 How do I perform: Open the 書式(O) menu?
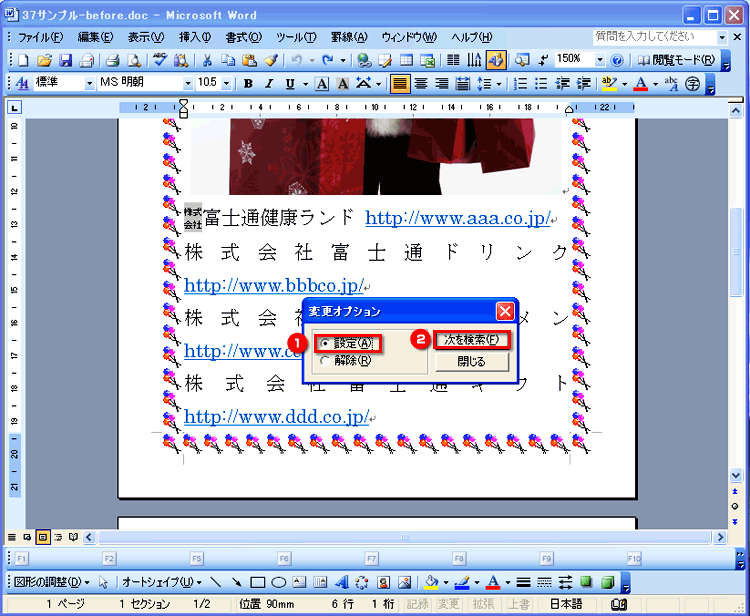[x=244, y=37]
